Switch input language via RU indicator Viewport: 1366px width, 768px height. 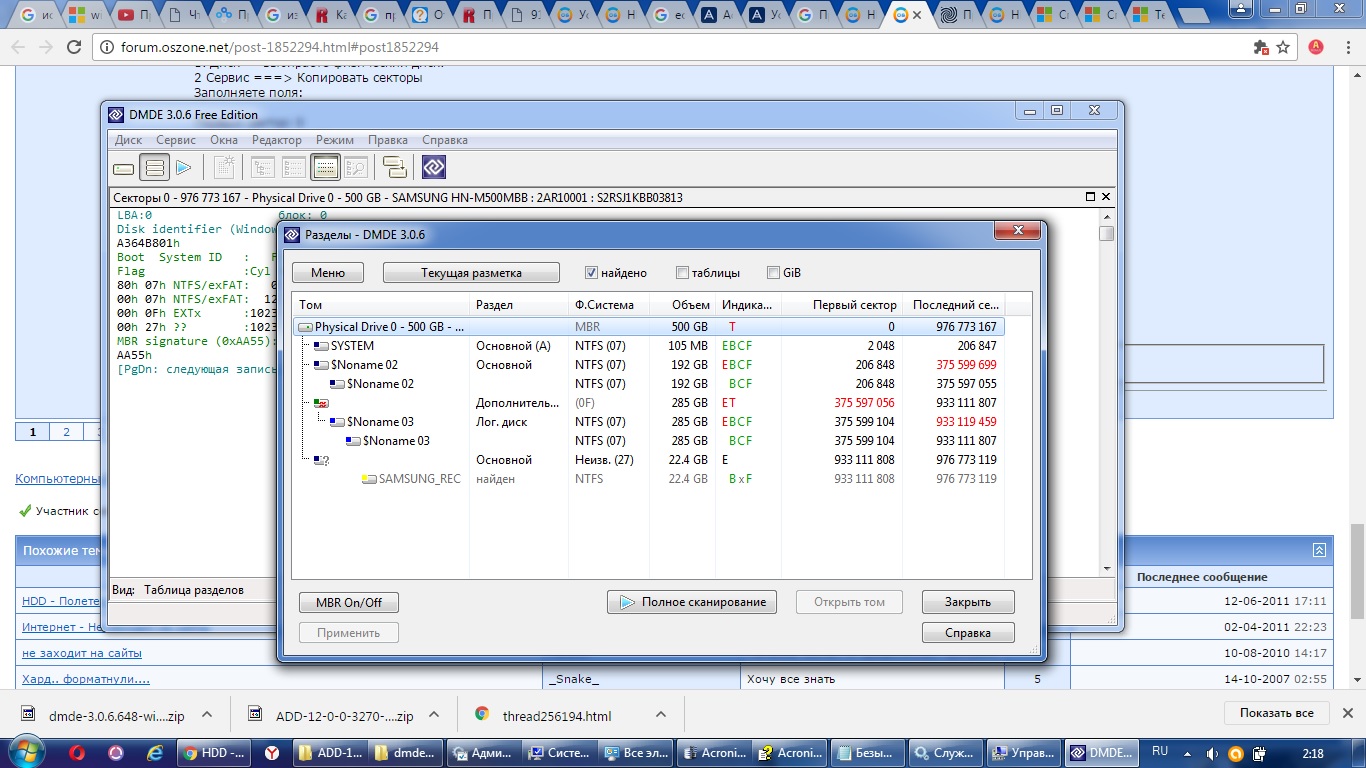click(1160, 751)
